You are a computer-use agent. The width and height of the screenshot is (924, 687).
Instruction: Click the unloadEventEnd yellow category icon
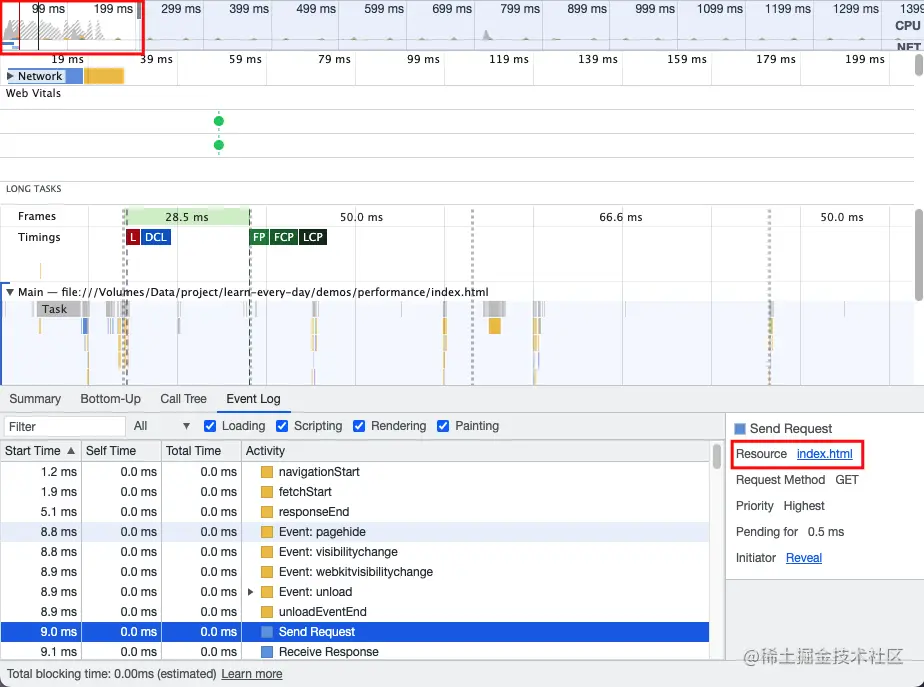(x=267, y=612)
